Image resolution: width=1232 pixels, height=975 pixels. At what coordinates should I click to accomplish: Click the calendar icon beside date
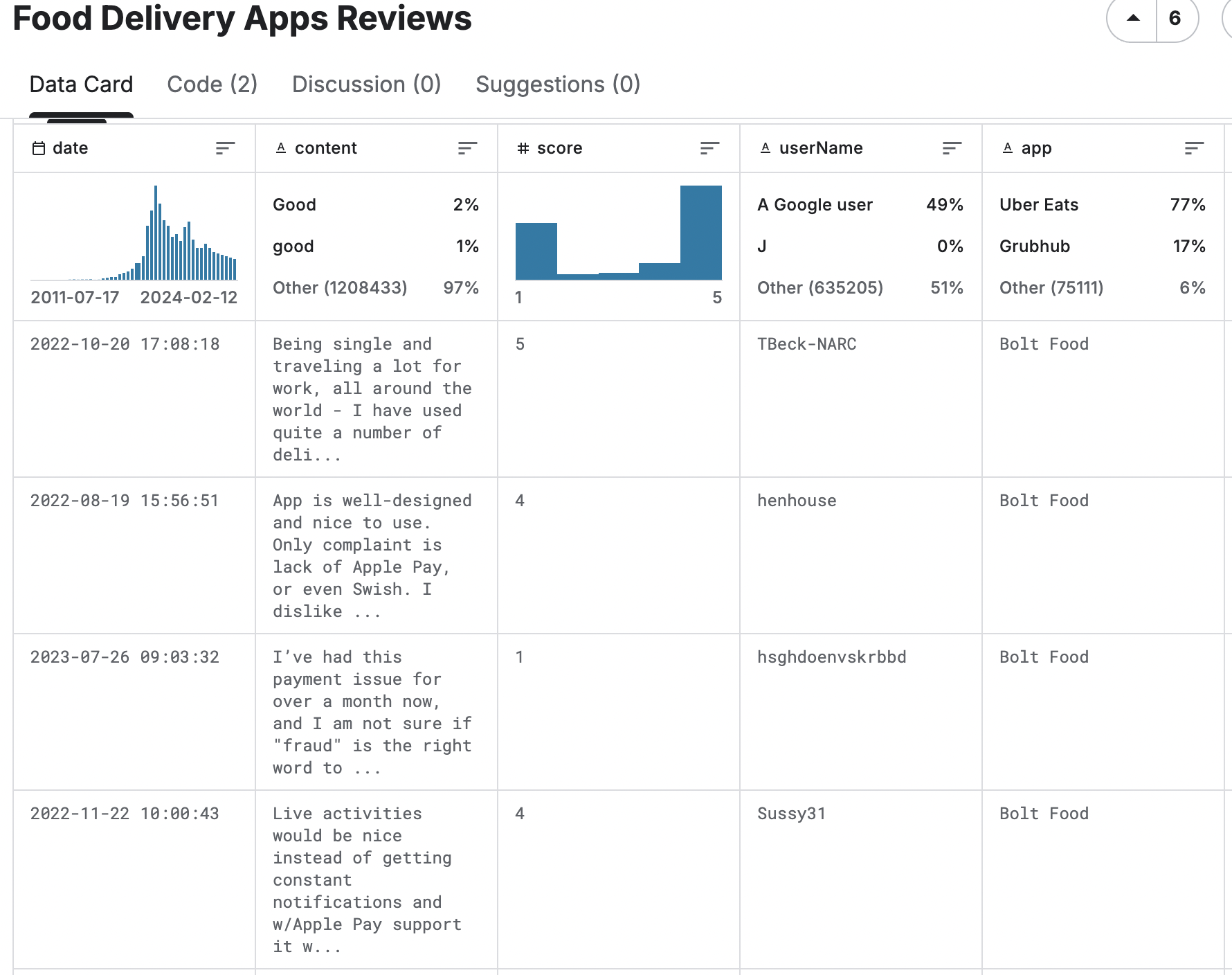pyautogui.click(x=39, y=148)
